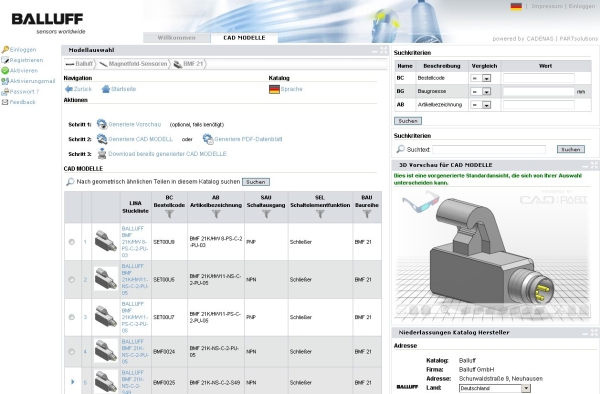Viewport: 600px width, 394px height.
Task: Click the Registrieren pencil icon
Action: point(5,60)
